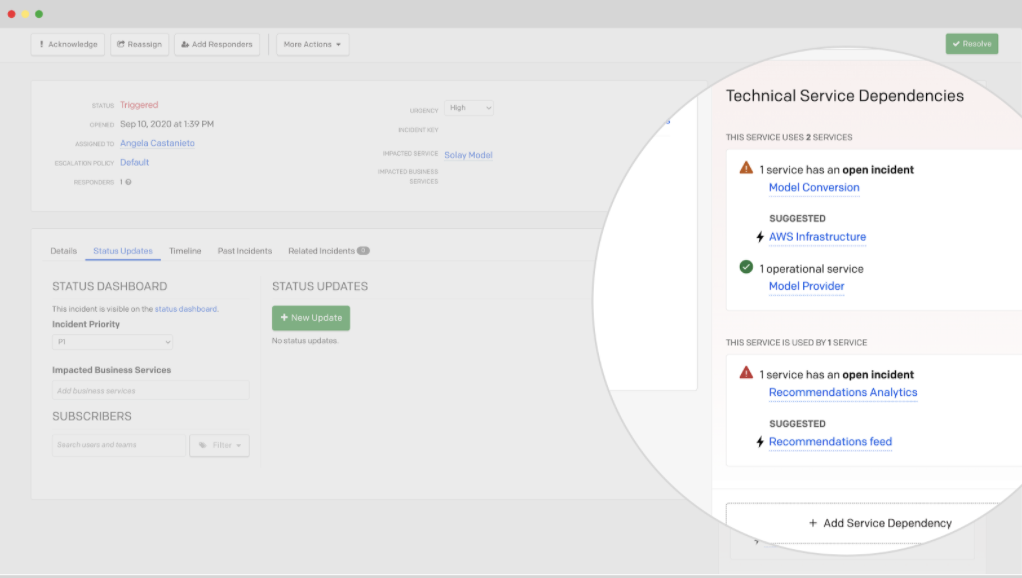Screen dimensions: 1022x578
Task: Follow the status dashboard link
Action: 186,309
